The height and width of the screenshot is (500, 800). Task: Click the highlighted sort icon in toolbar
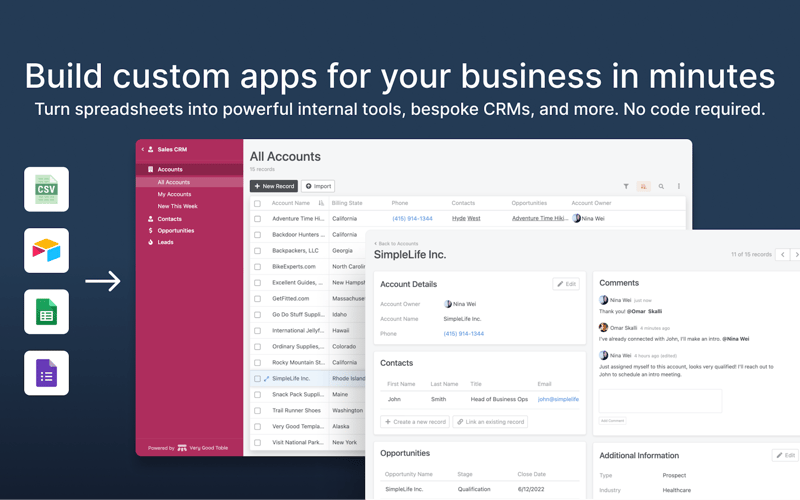(x=643, y=186)
